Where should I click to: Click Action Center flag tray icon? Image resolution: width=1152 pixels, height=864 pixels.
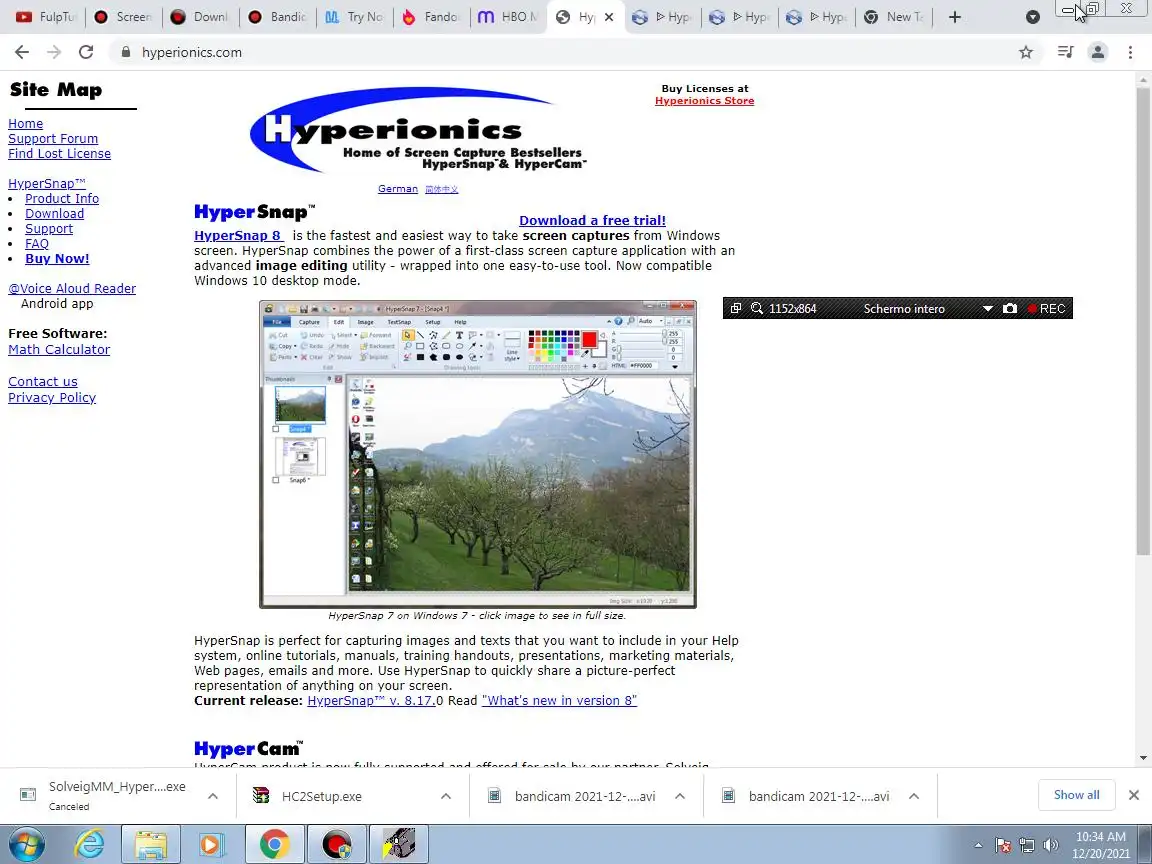coord(1003,846)
